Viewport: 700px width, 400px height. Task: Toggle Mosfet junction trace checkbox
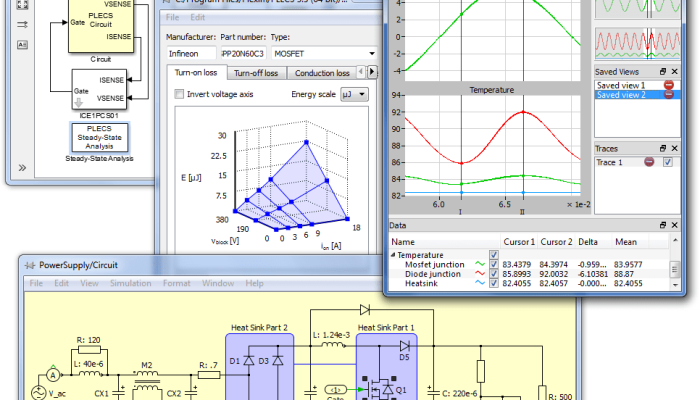coord(494,264)
